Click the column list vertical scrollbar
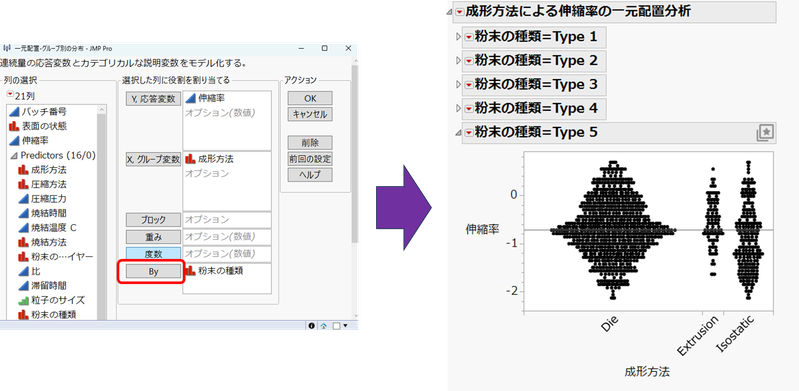 102,213
